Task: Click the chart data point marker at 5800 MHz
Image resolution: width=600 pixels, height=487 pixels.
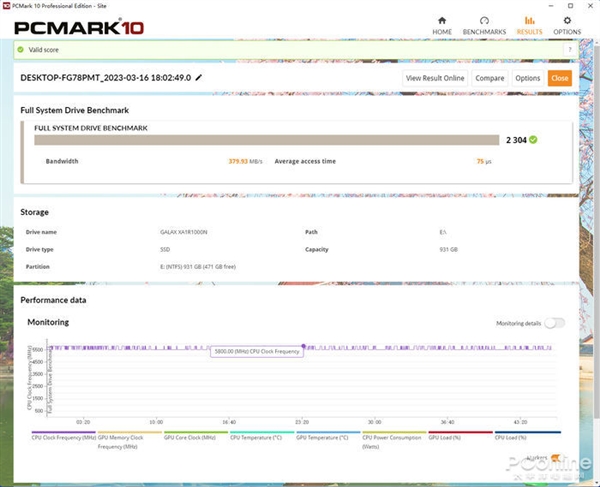Action: (303, 346)
